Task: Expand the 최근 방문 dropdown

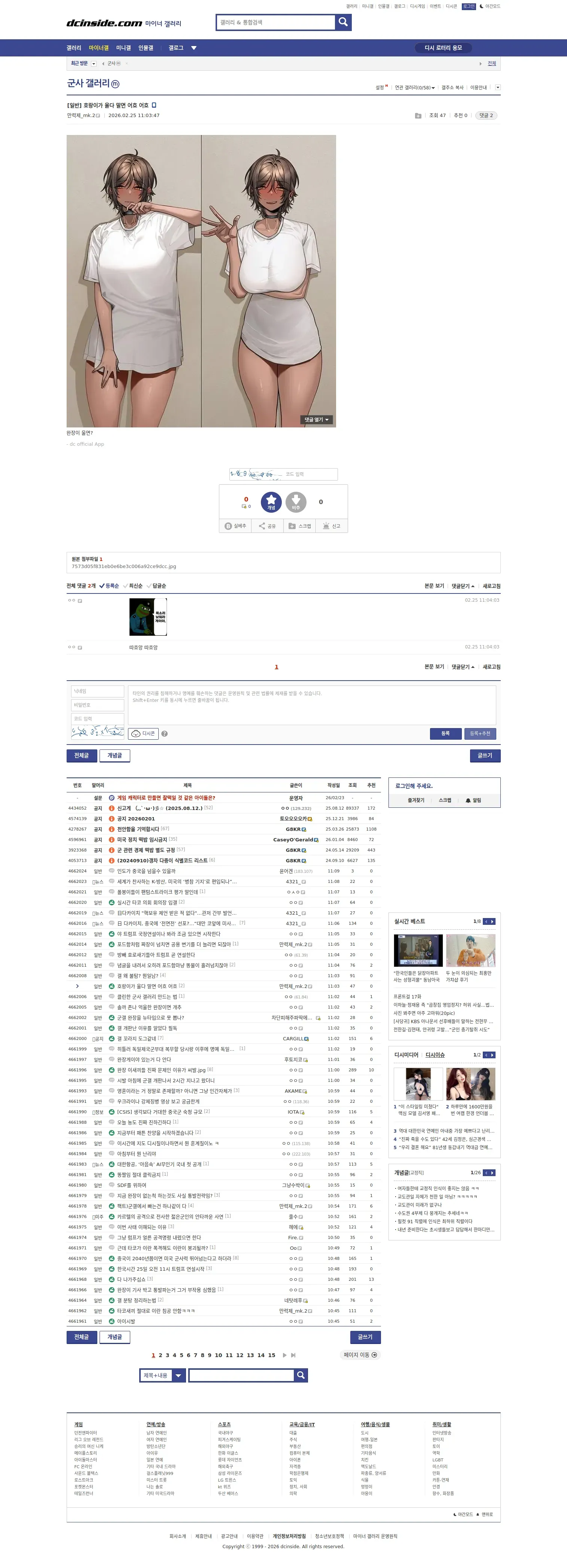Action: click(93, 63)
